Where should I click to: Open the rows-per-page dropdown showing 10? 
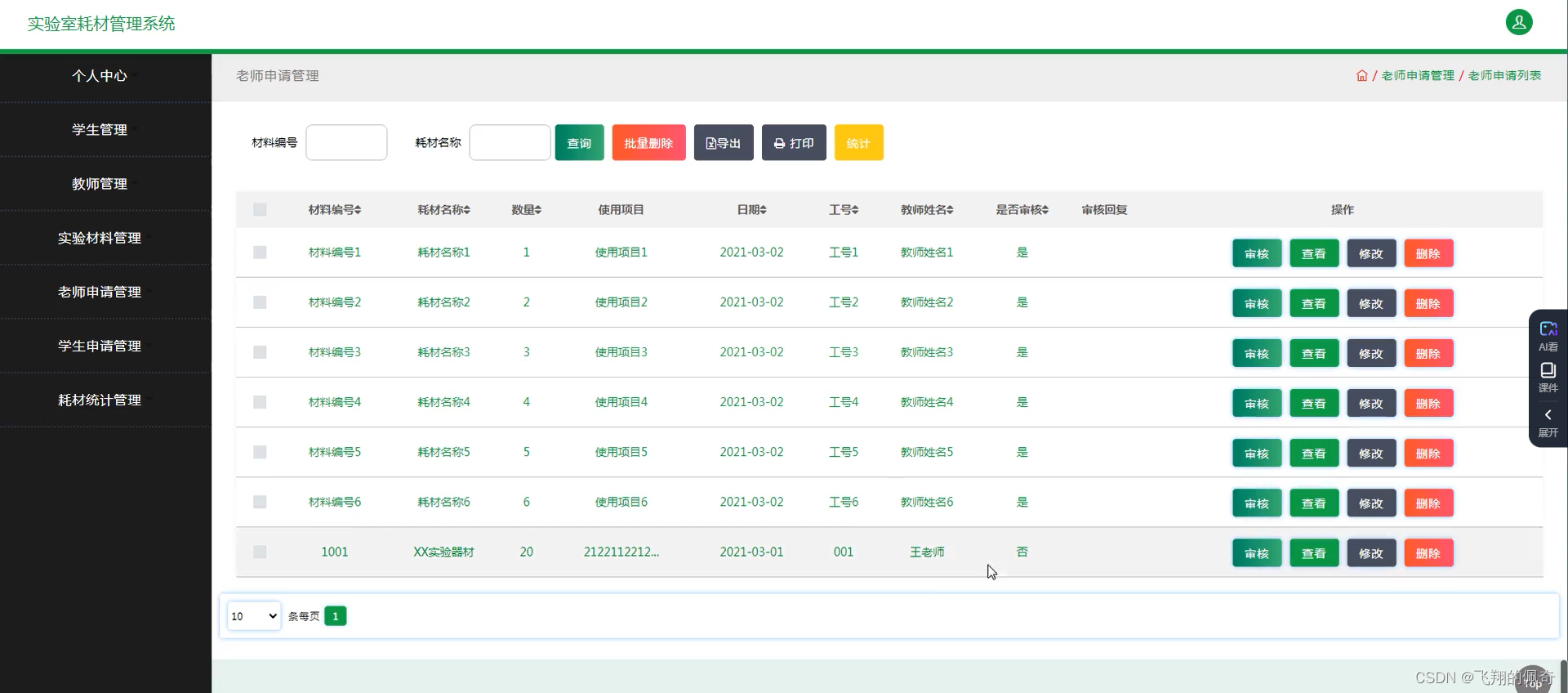pos(254,616)
